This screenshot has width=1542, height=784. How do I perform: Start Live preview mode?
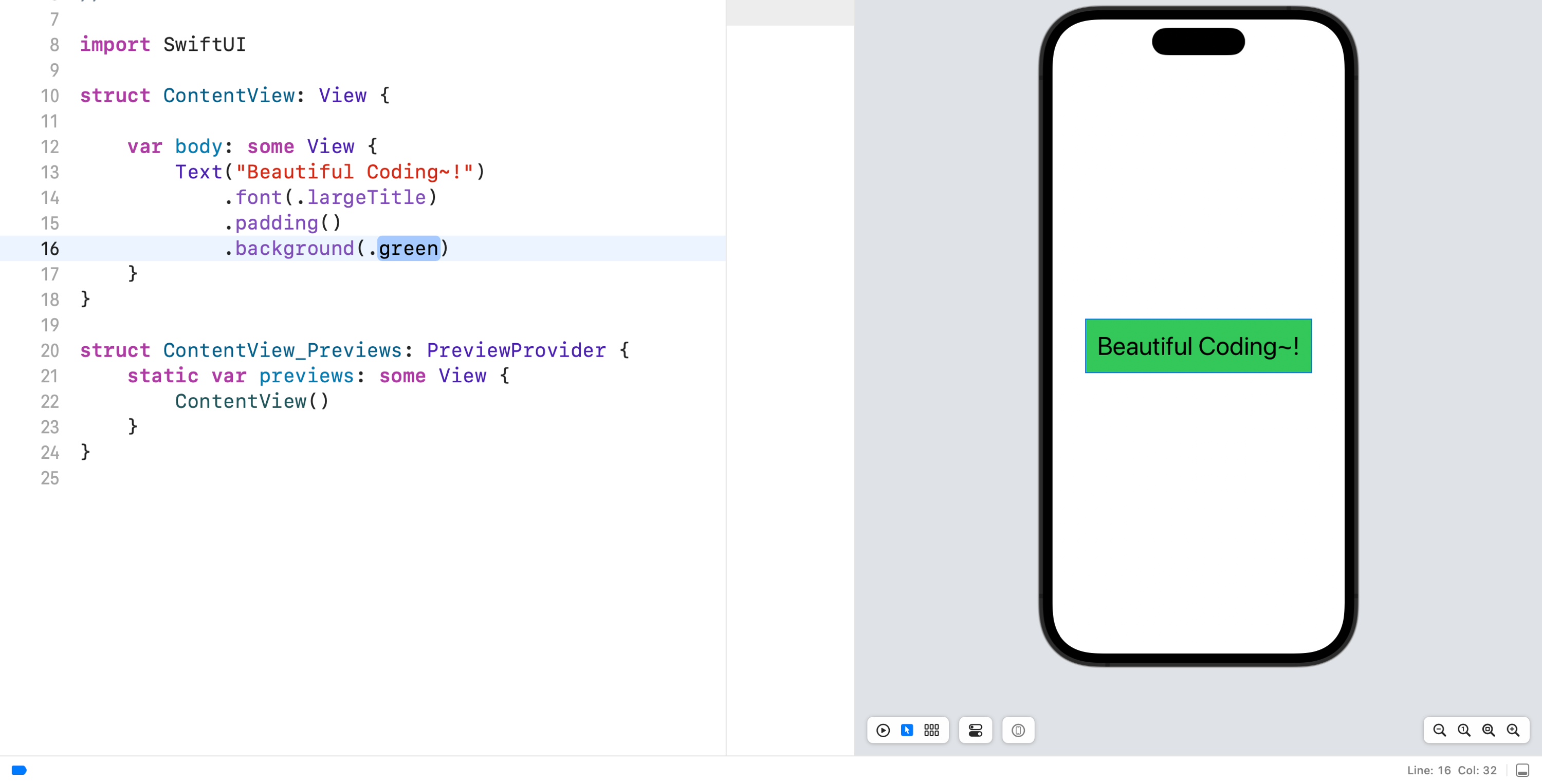tap(883, 730)
